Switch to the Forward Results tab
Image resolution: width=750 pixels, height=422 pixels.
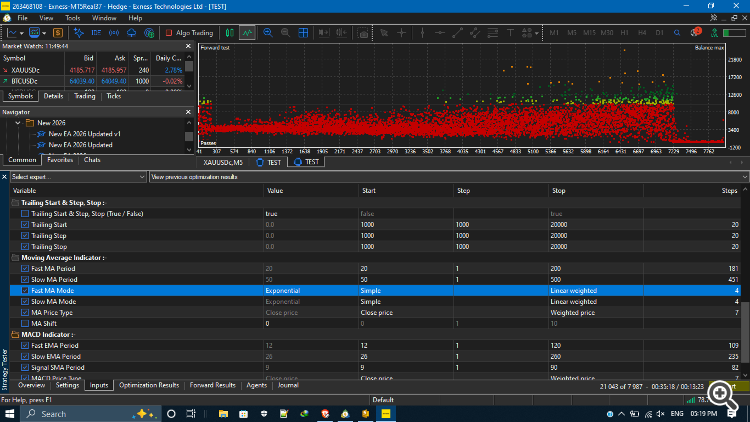click(x=212, y=385)
